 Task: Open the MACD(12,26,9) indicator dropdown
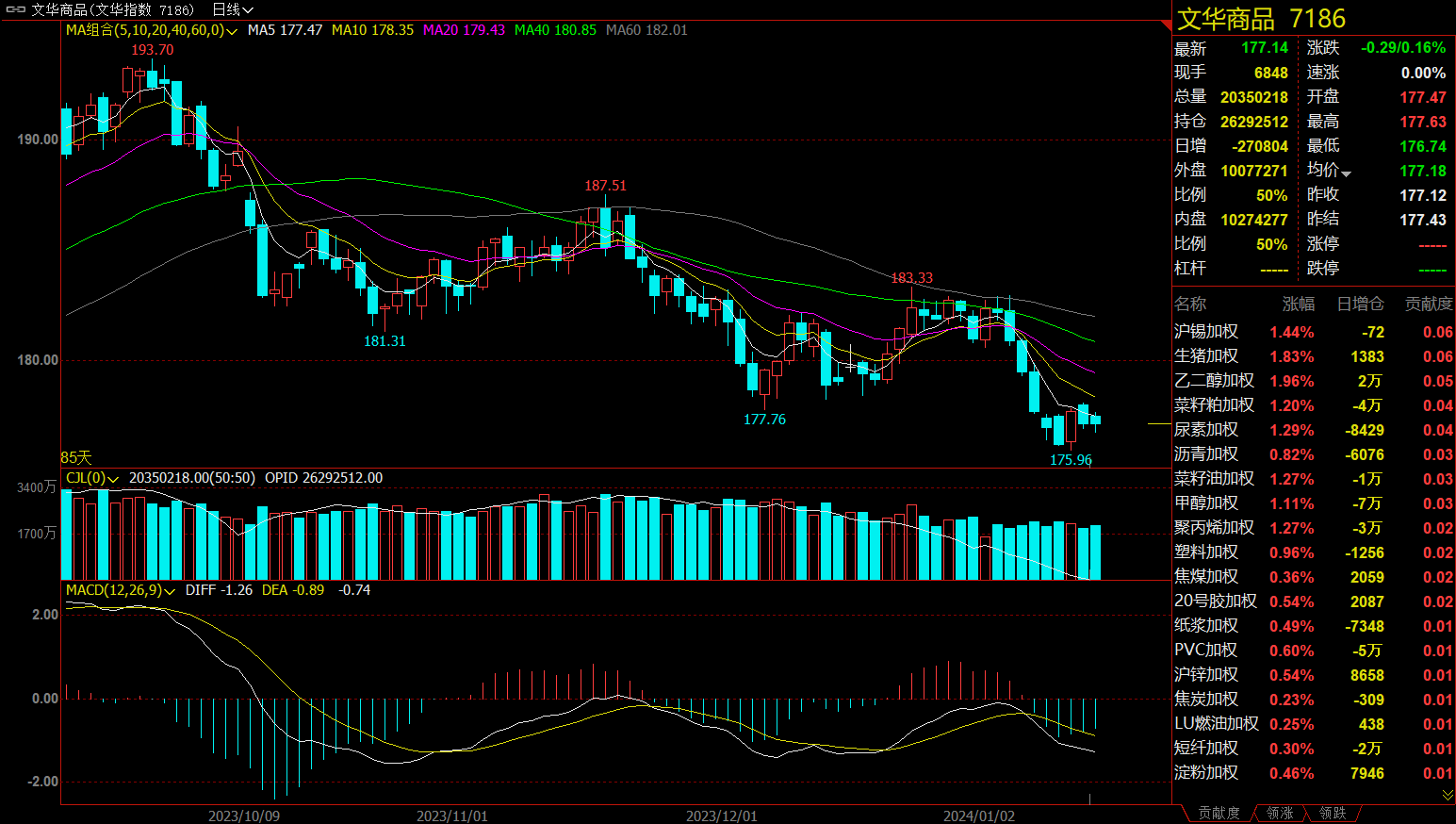tap(120, 590)
